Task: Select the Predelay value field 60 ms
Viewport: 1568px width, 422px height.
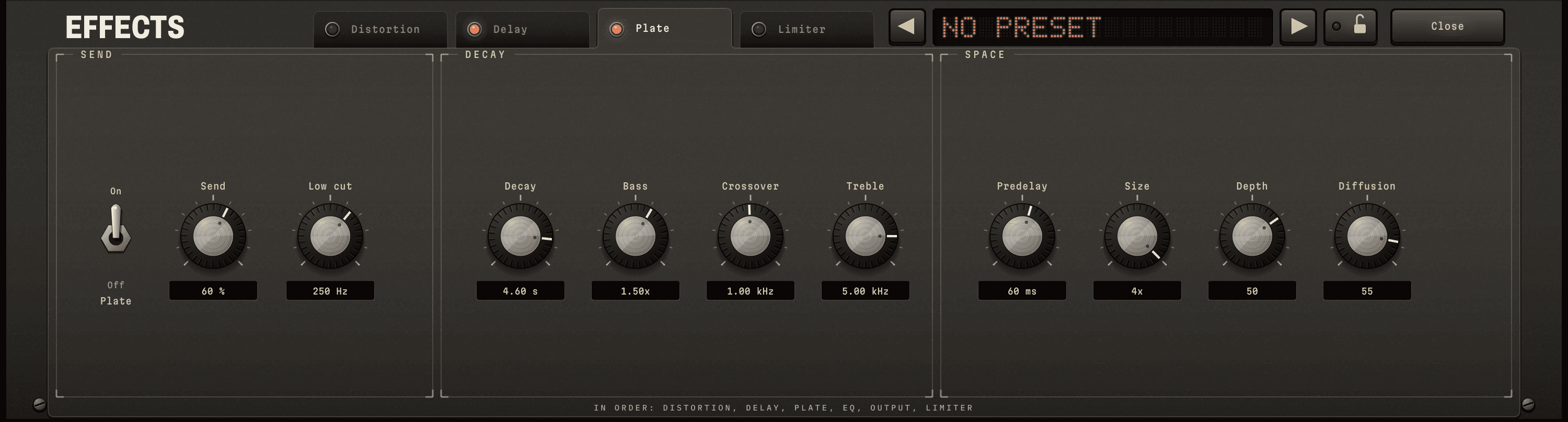Action: point(1022,291)
